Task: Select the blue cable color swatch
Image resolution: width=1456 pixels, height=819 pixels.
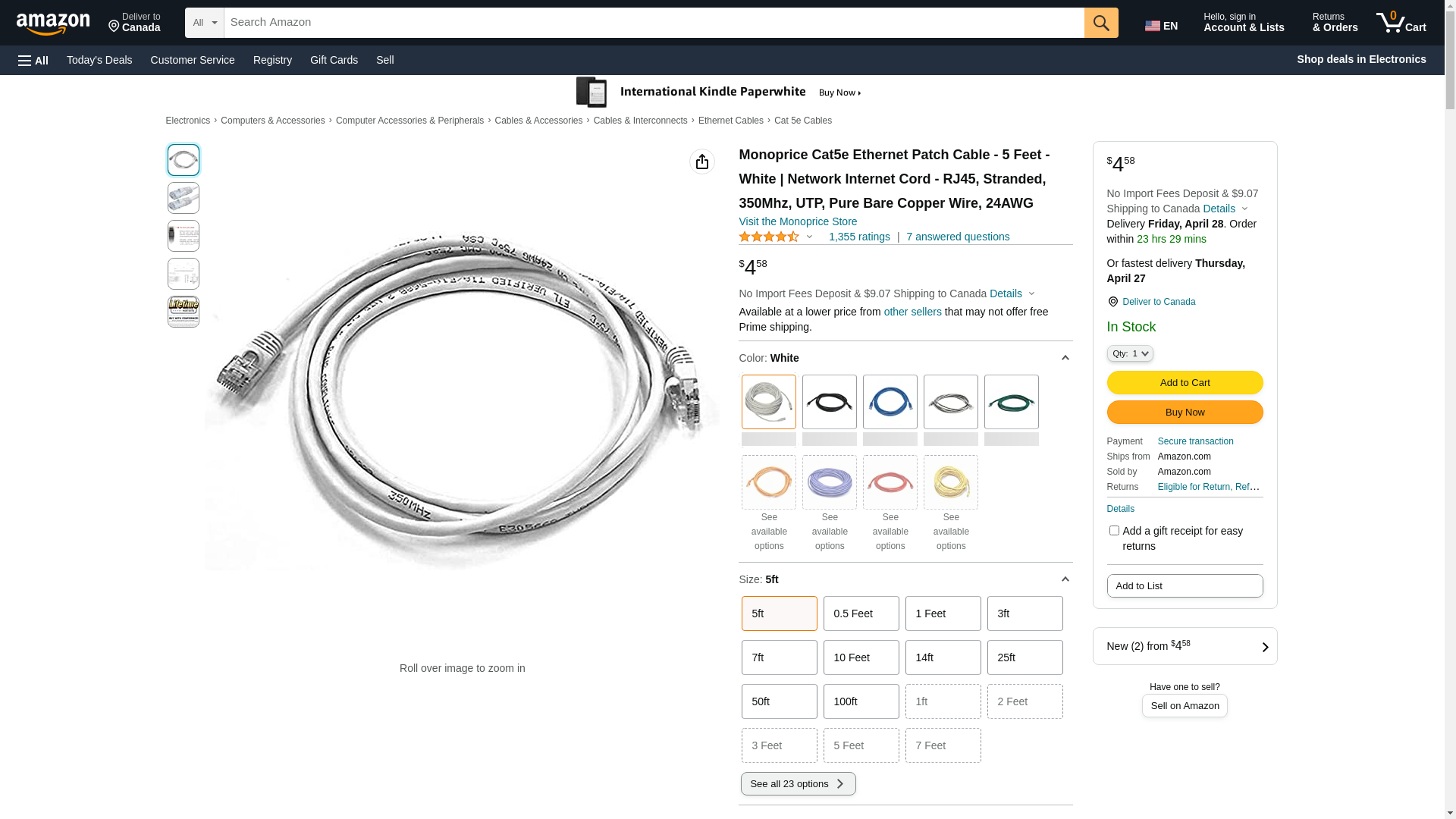Action: click(x=890, y=402)
